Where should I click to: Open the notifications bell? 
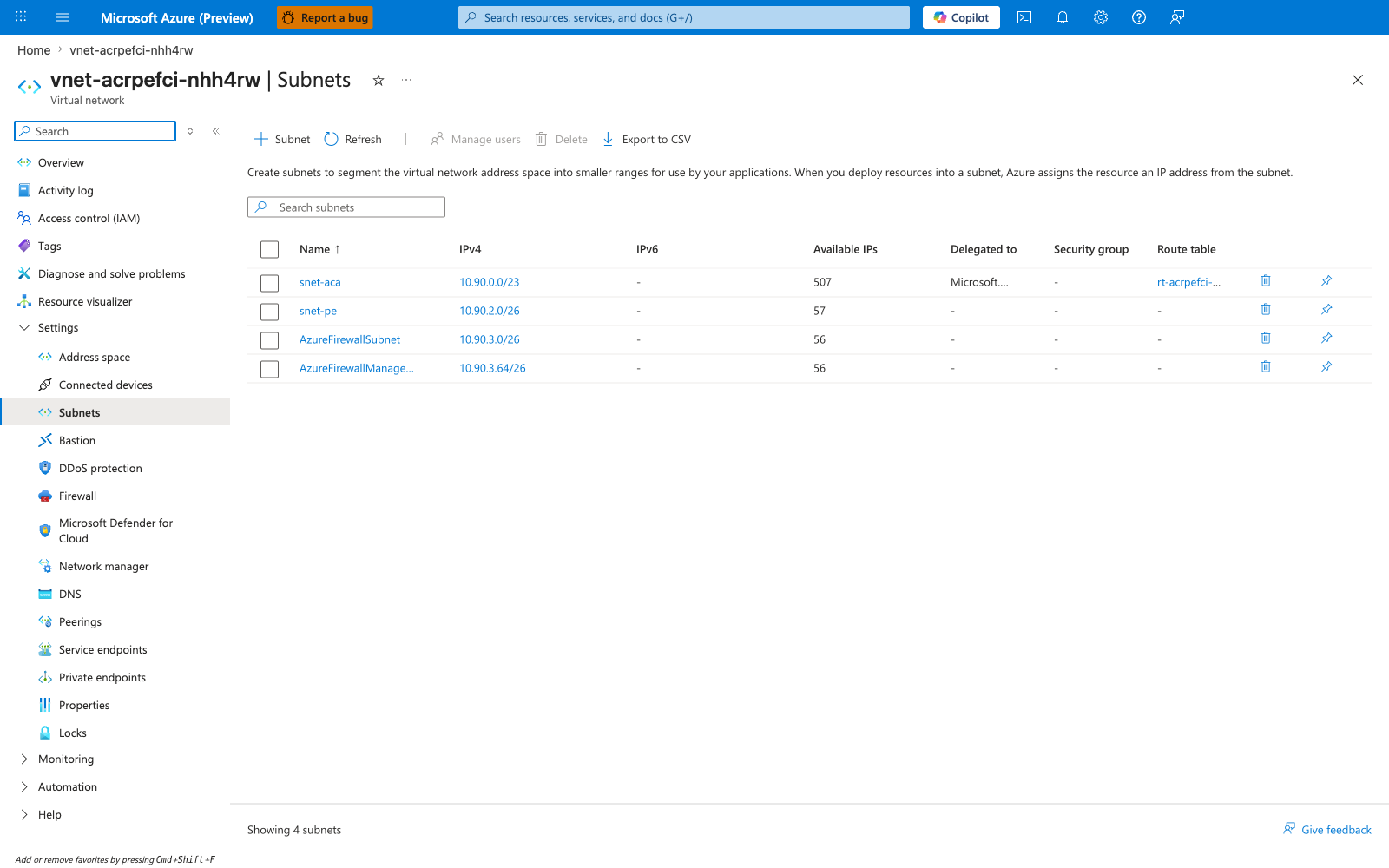tap(1063, 17)
